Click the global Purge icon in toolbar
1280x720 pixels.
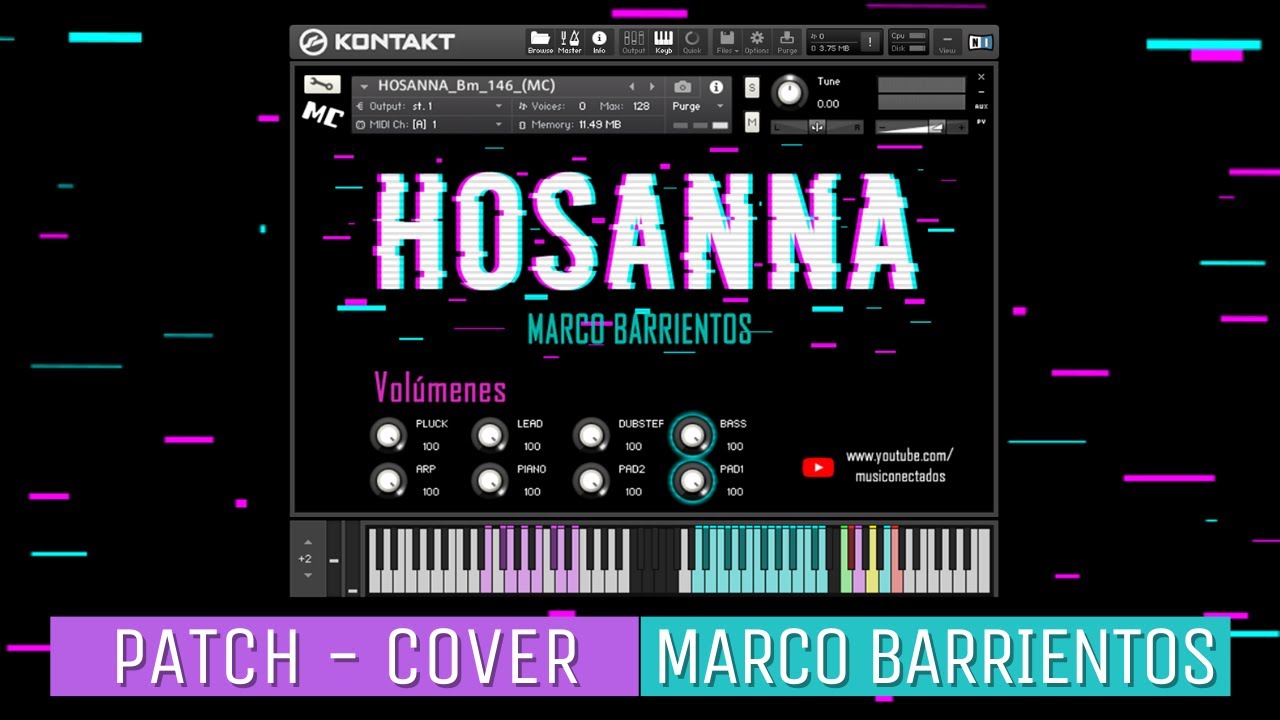click(x=787, y=42)
